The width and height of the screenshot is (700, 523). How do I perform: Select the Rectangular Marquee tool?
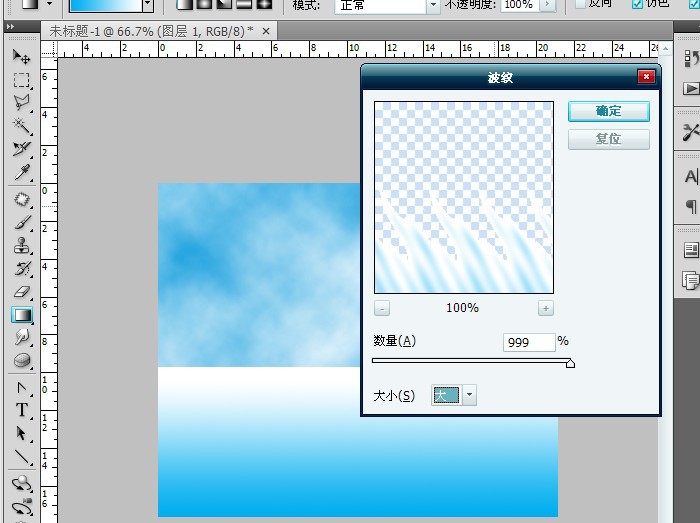click(x=22, y=79)
